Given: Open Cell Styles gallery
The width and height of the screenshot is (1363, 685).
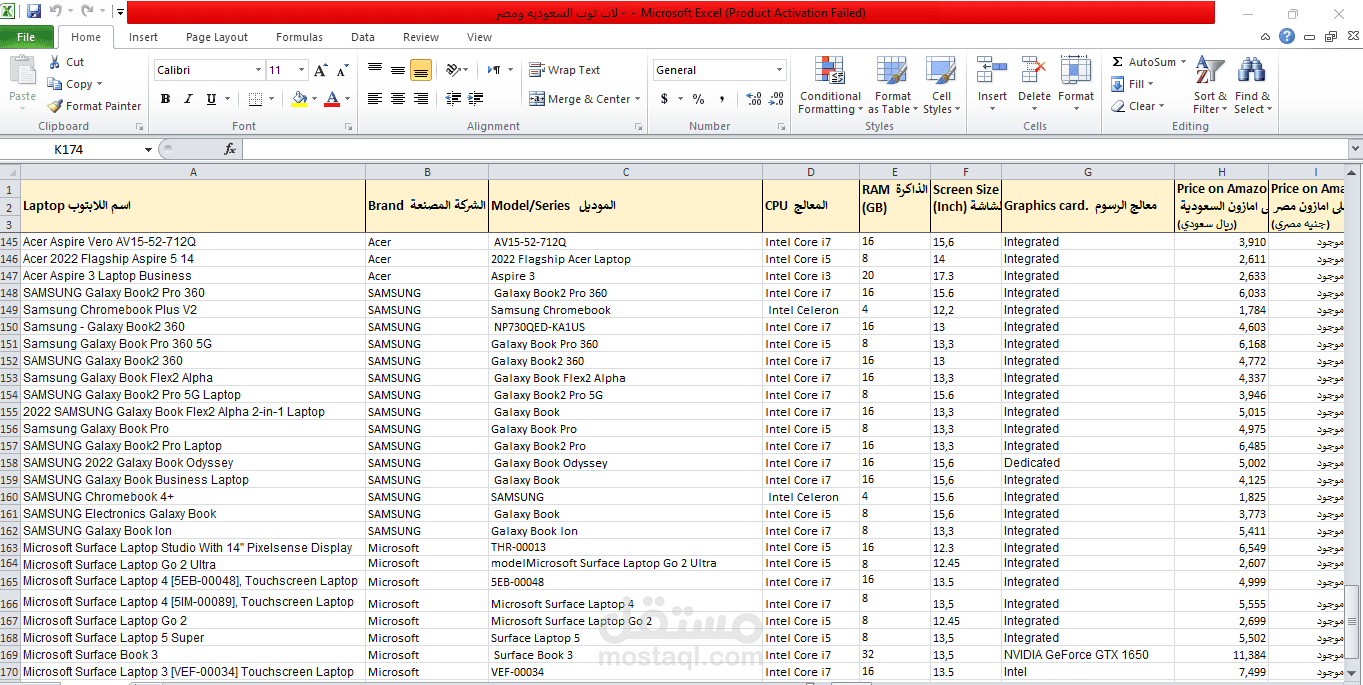Looking at the screenshot, I should (x=940, y=86).
